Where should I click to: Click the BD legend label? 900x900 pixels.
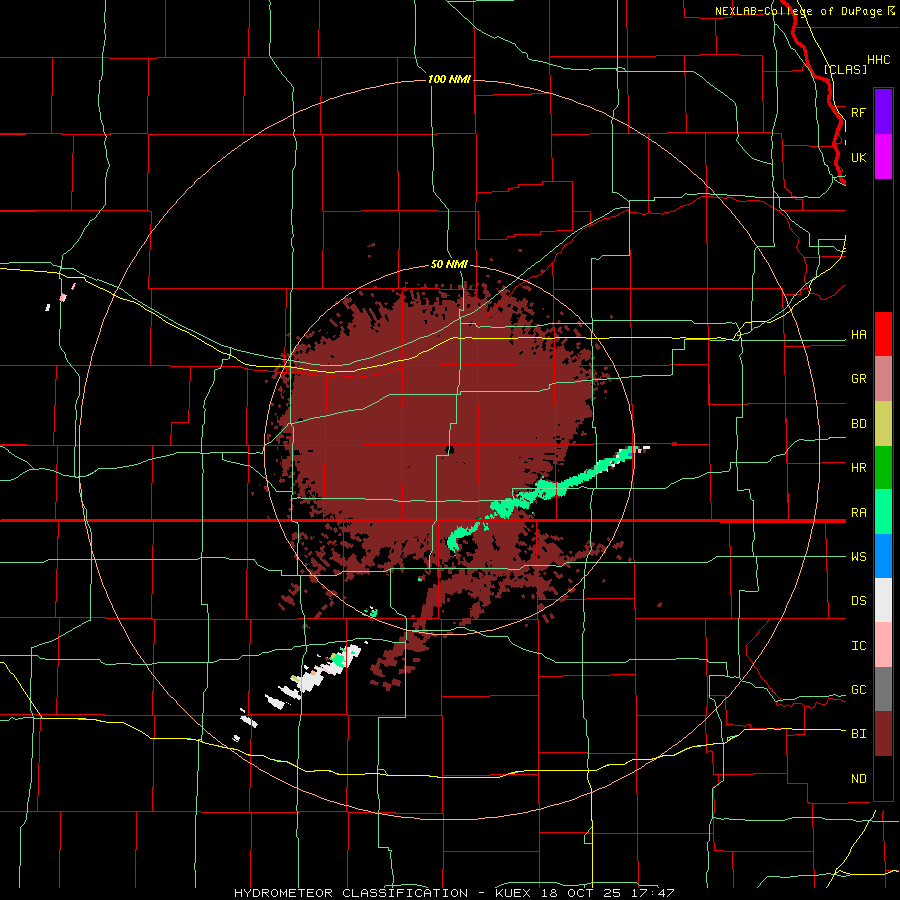(858, 424)
